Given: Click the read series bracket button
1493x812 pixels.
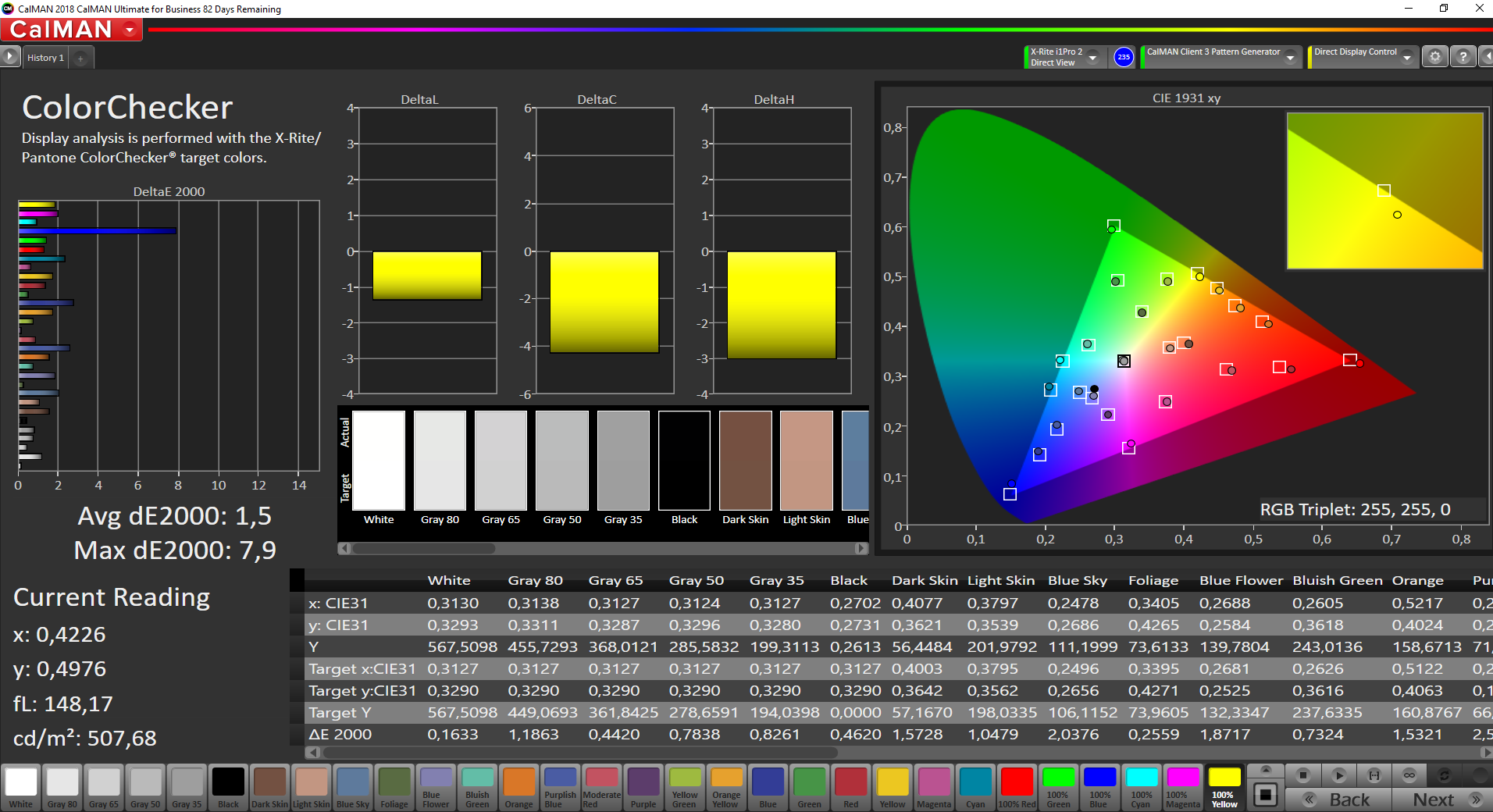Looking at the screenshot, I should (1374, 775).
